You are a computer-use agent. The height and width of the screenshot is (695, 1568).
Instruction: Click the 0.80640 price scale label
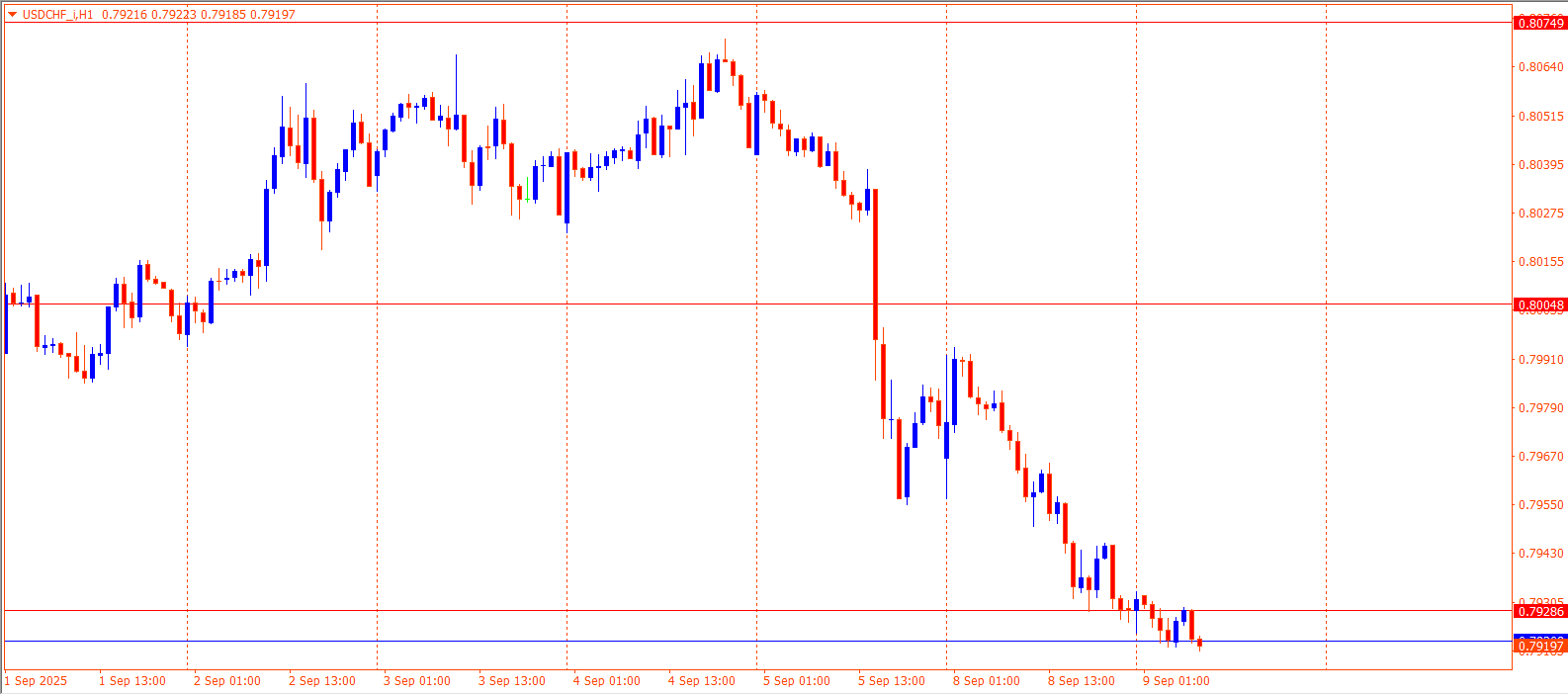[1541, 67]
